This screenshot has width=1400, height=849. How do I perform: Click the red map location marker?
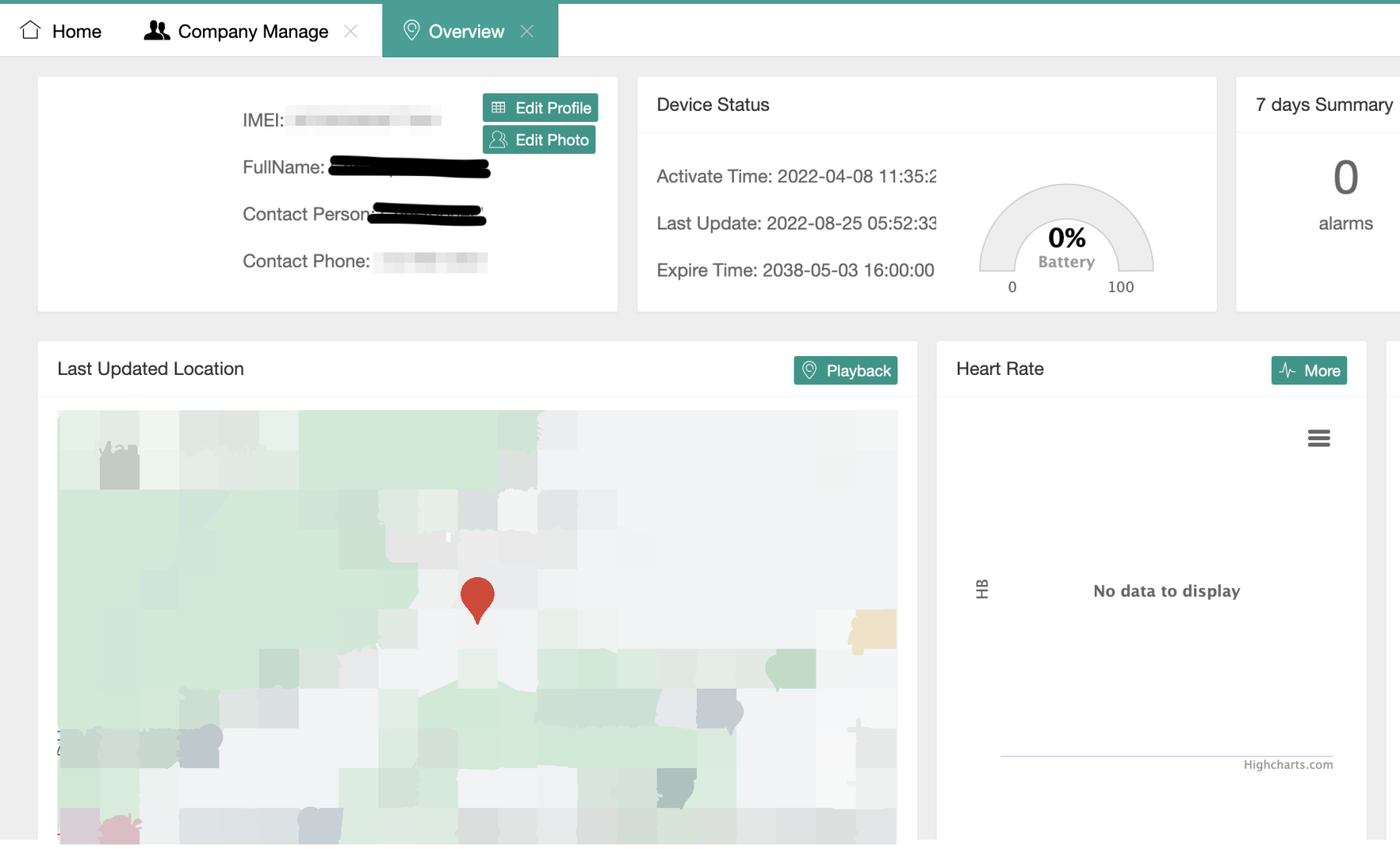tap(477, 597)
